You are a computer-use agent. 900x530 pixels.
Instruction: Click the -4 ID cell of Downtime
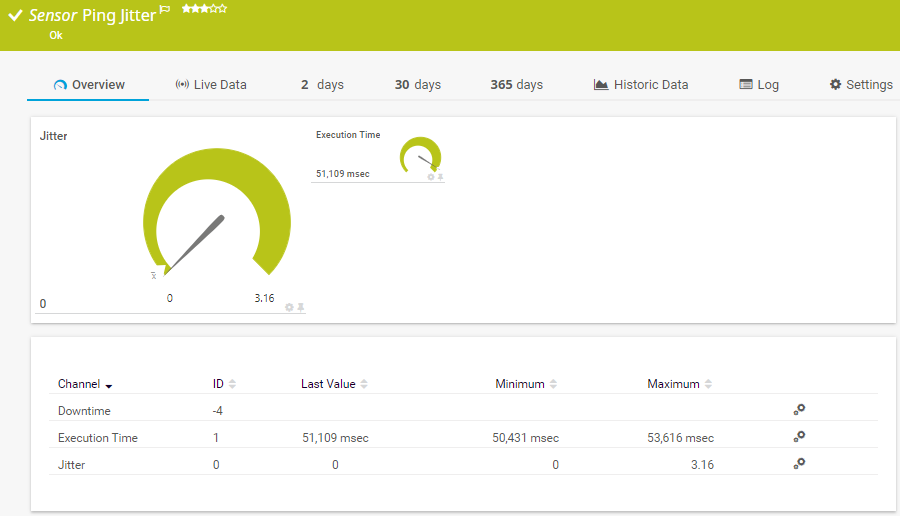pyautogui.click(x=218, y=411)
